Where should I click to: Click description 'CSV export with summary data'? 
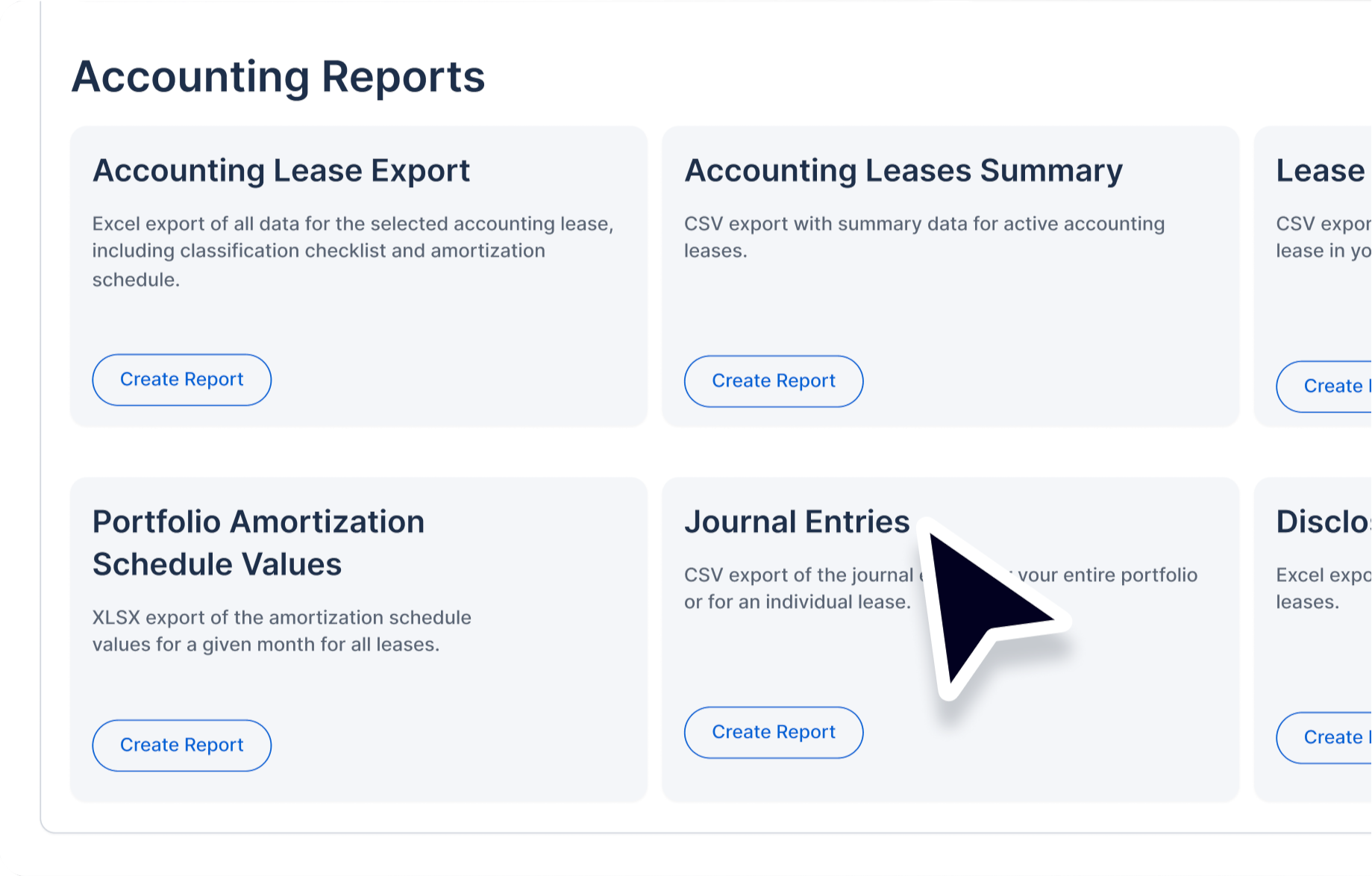[x=924, y=237]
